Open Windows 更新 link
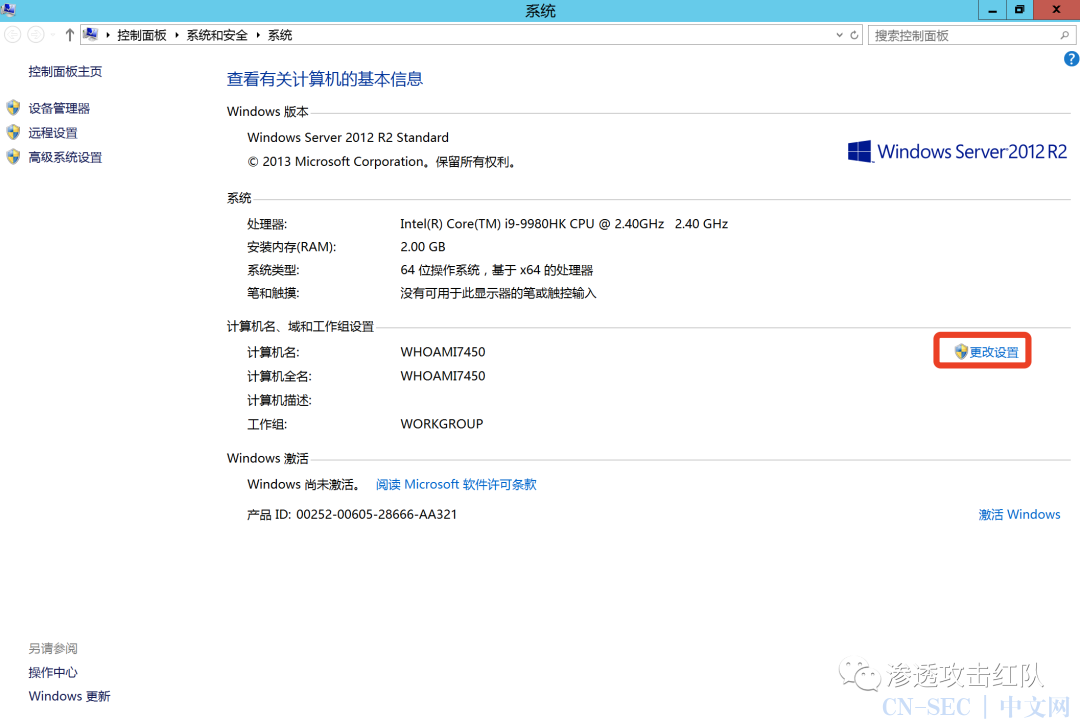 click(x=70, y=696)
